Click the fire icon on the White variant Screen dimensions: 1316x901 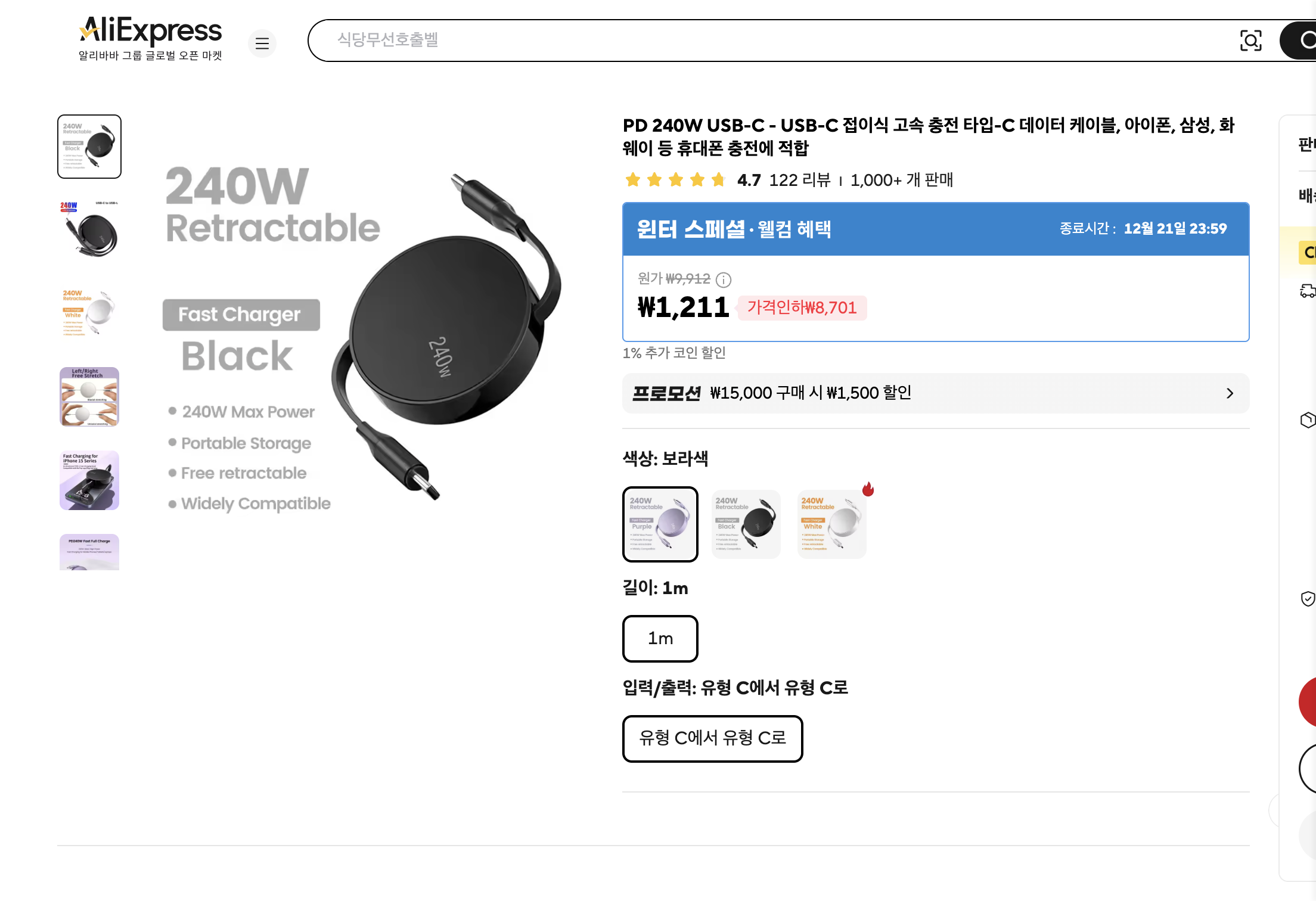(868, 490)
